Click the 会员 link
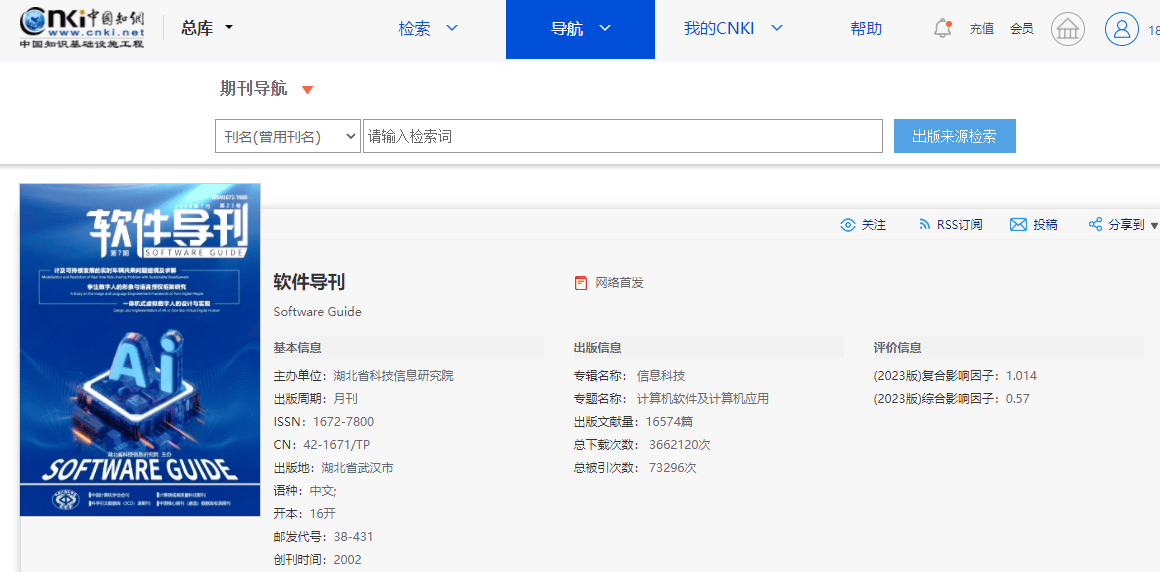 [x=1022, y=30]
